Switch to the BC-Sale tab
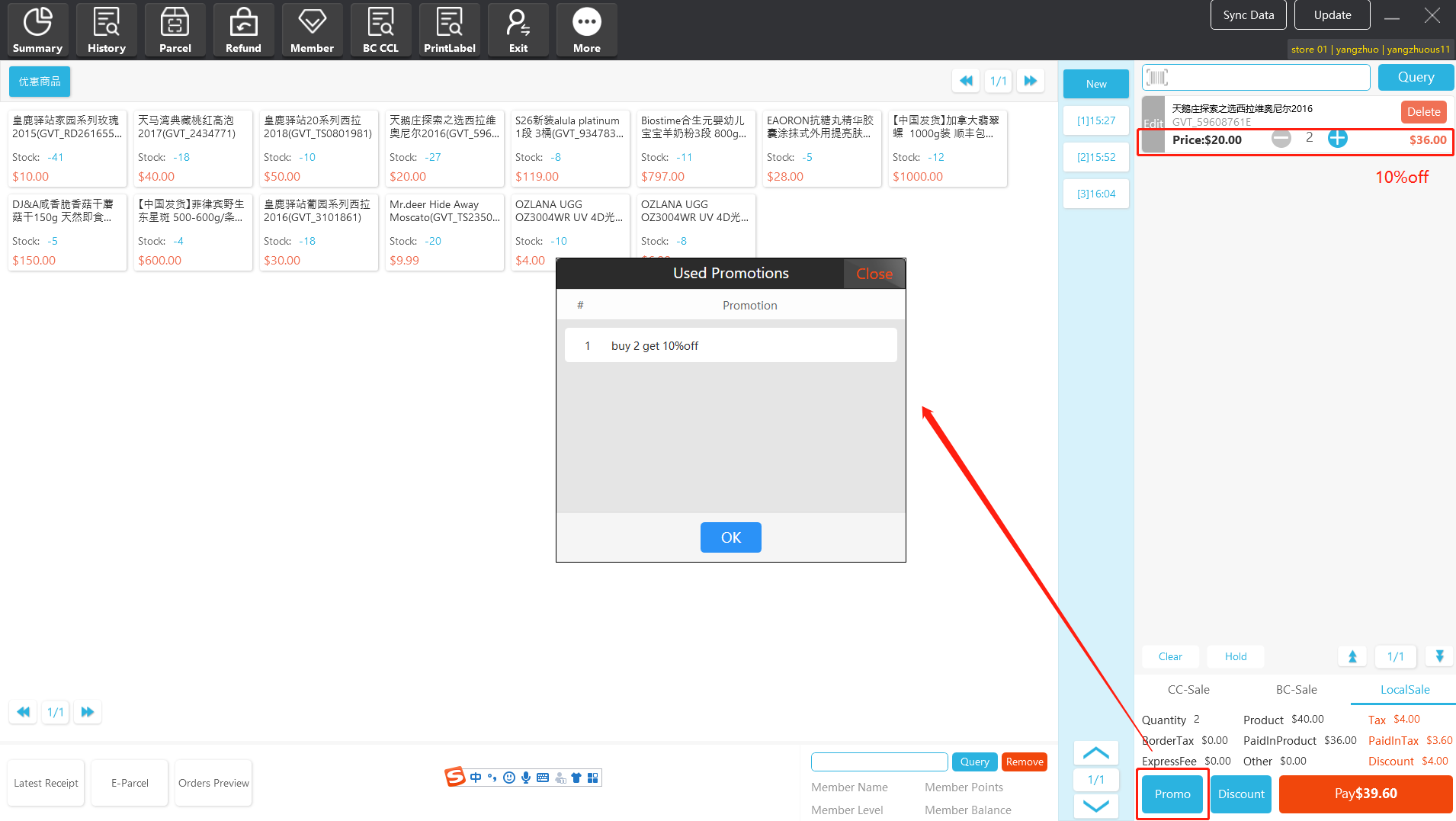 (x=1296, y=689)
